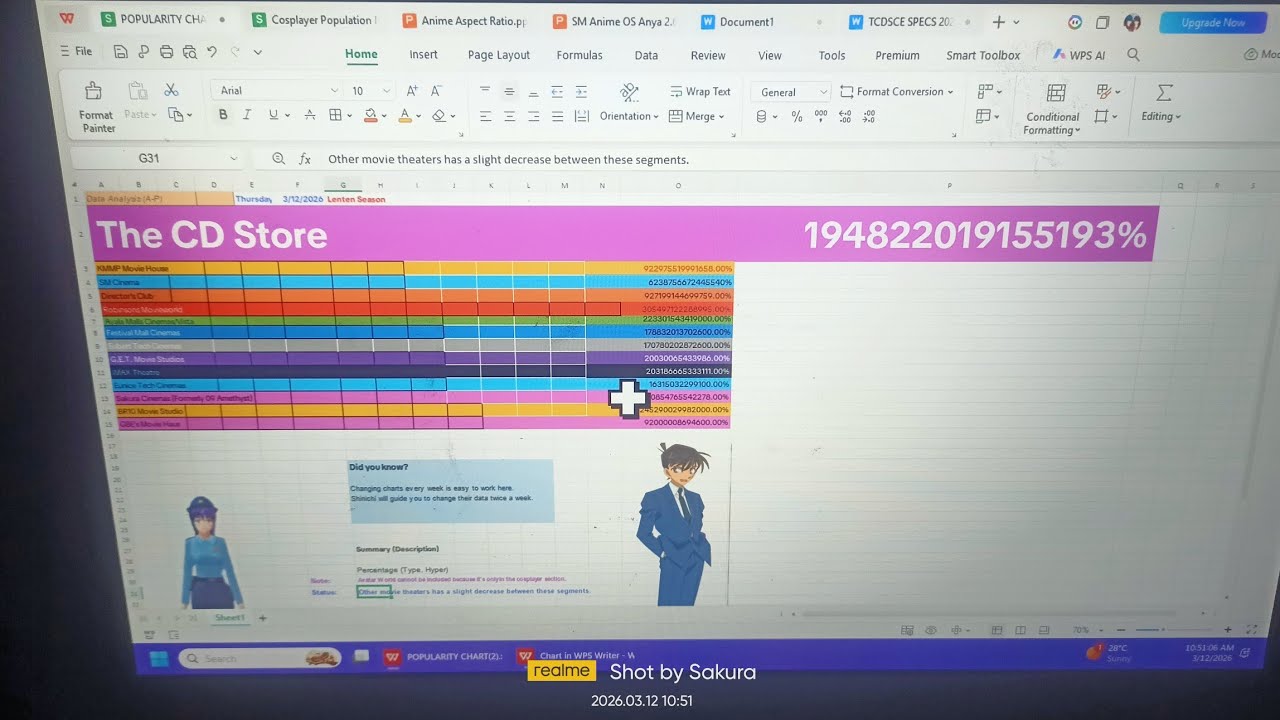Click the Name Box showing G31

coord(155,158)
